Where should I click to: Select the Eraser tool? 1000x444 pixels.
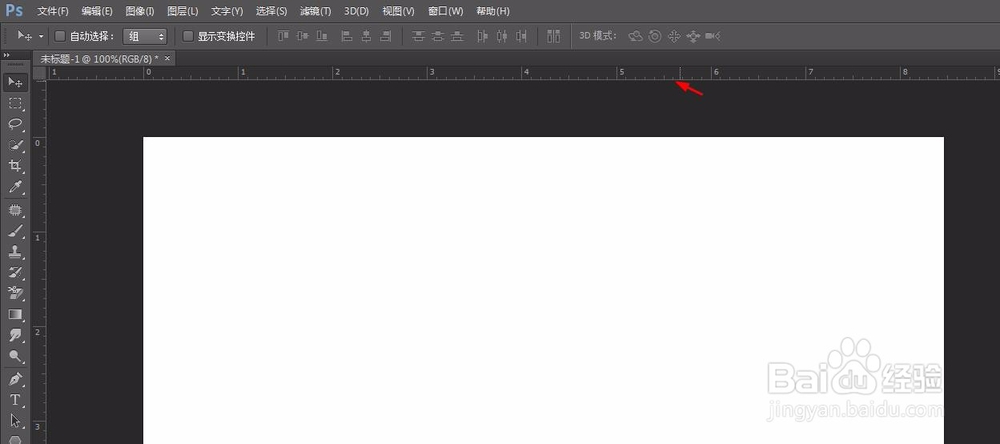tap(15, 293)
